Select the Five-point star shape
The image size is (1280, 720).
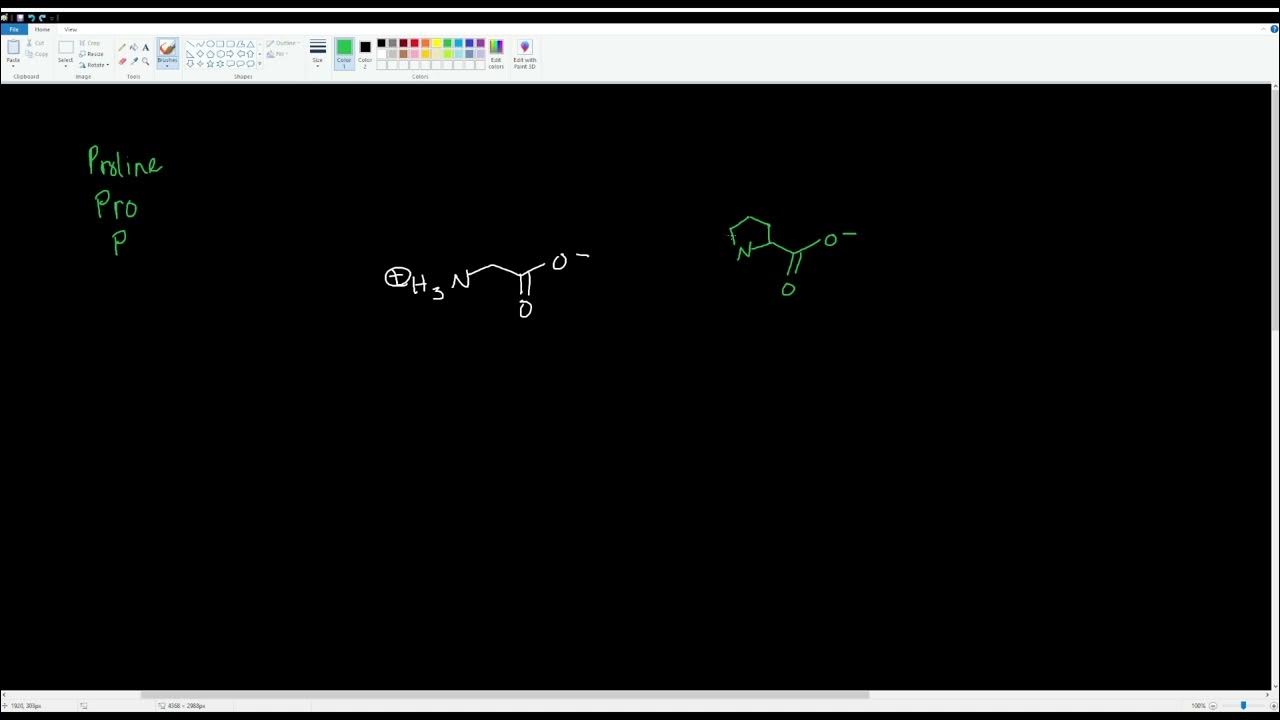coord(210,64)
